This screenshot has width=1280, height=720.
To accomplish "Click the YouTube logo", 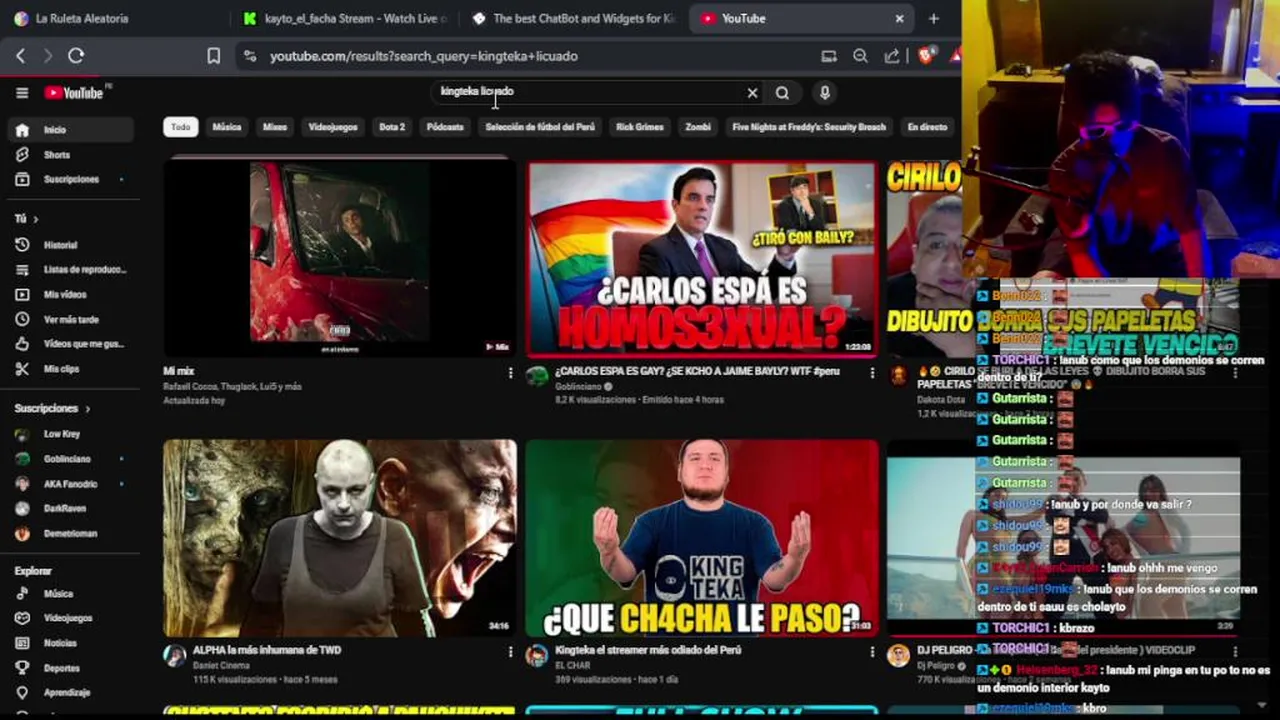I will point(74,93).
